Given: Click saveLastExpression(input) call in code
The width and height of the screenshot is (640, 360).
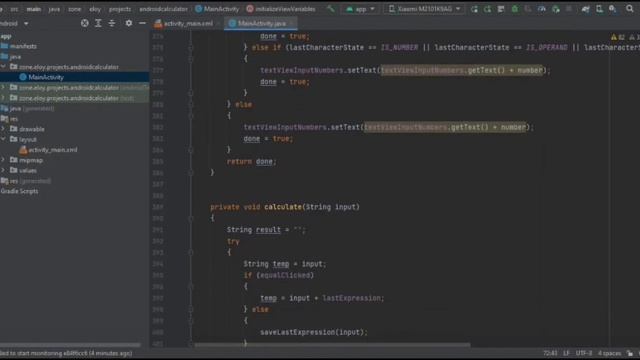Looking at the screenshot, I should [x=314, y=332].
